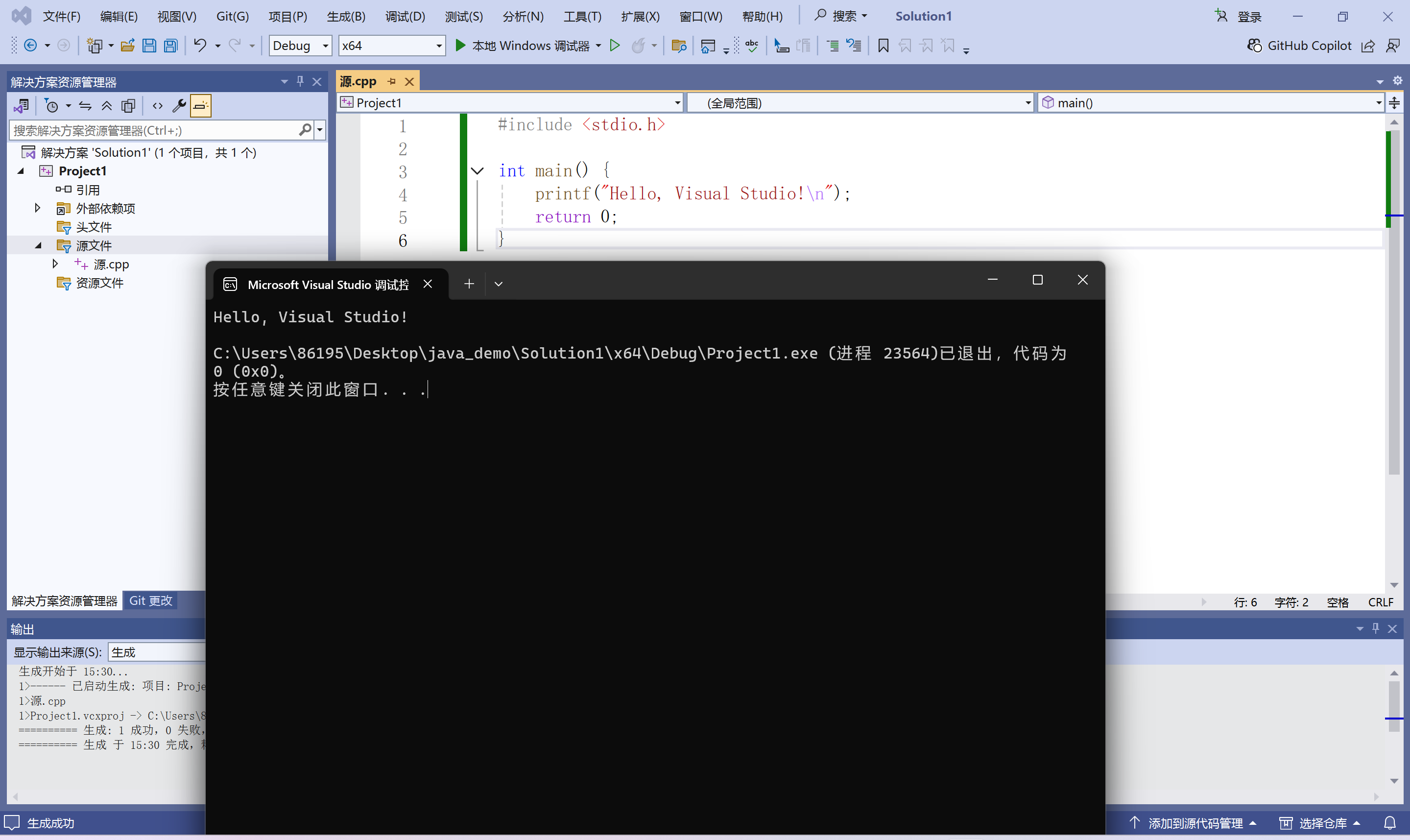This screenshot has height=840, width=1410.
Task: Open new console tab with plus button
Action: 469,284
